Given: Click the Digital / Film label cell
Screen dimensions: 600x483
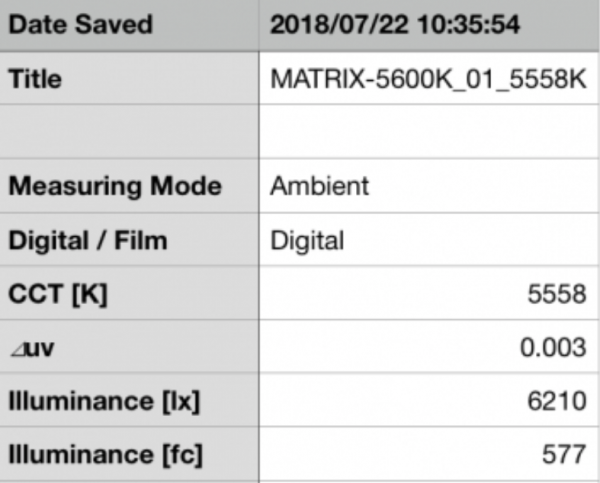Looking at the screenshot, I should tap(129, 240).
